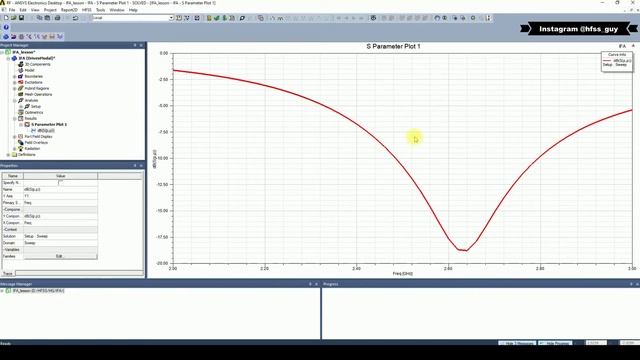
Task: Pin the Project Manager panel
Action: tap(135, 45)
